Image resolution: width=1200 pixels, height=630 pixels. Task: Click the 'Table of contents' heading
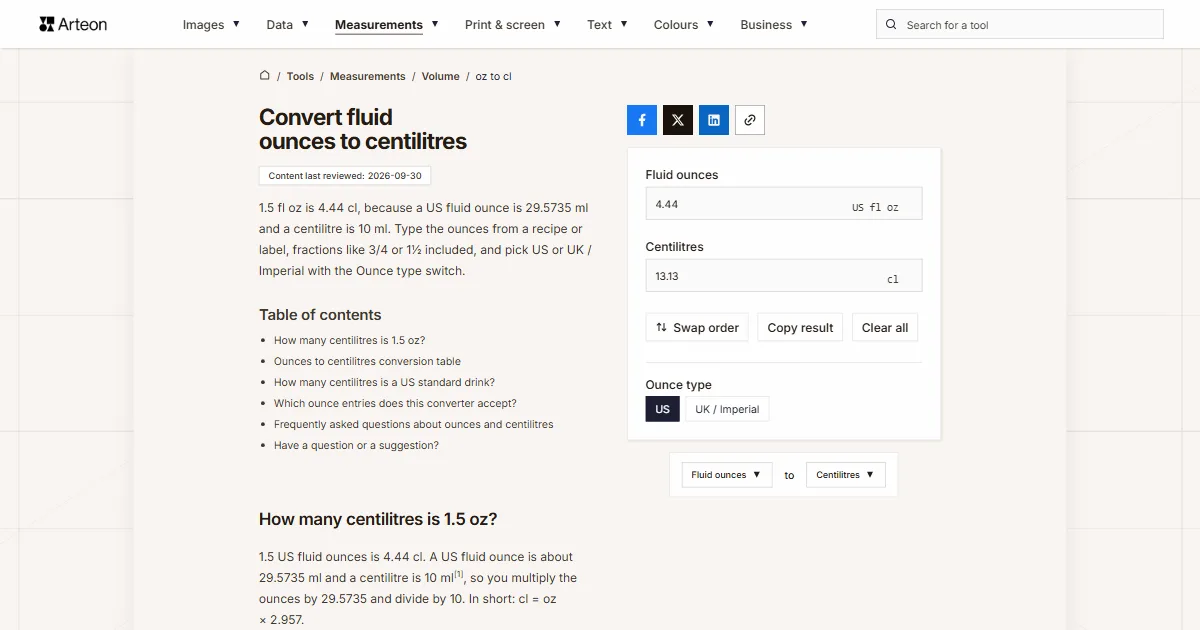pyautogui.click(x=320, y=314)
